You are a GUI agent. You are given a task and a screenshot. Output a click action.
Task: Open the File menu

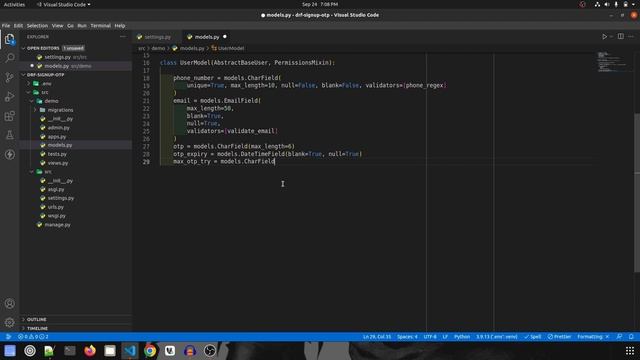point(6,26)
